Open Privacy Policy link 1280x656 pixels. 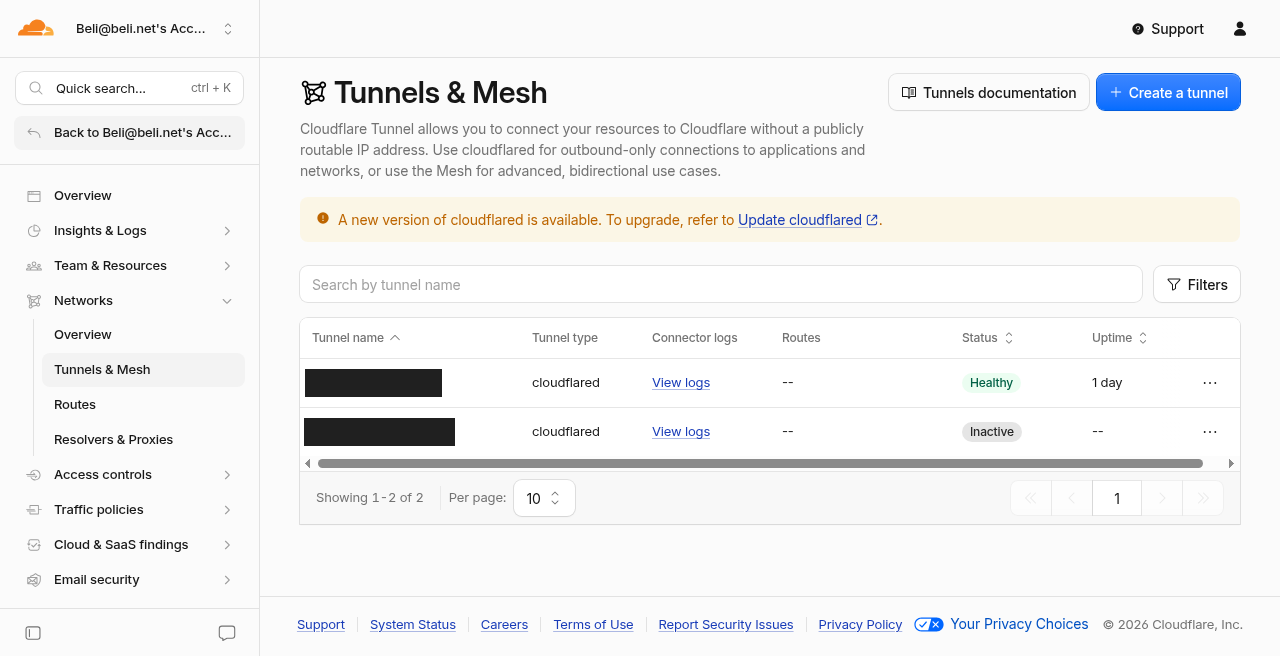[x=860, y=625]
